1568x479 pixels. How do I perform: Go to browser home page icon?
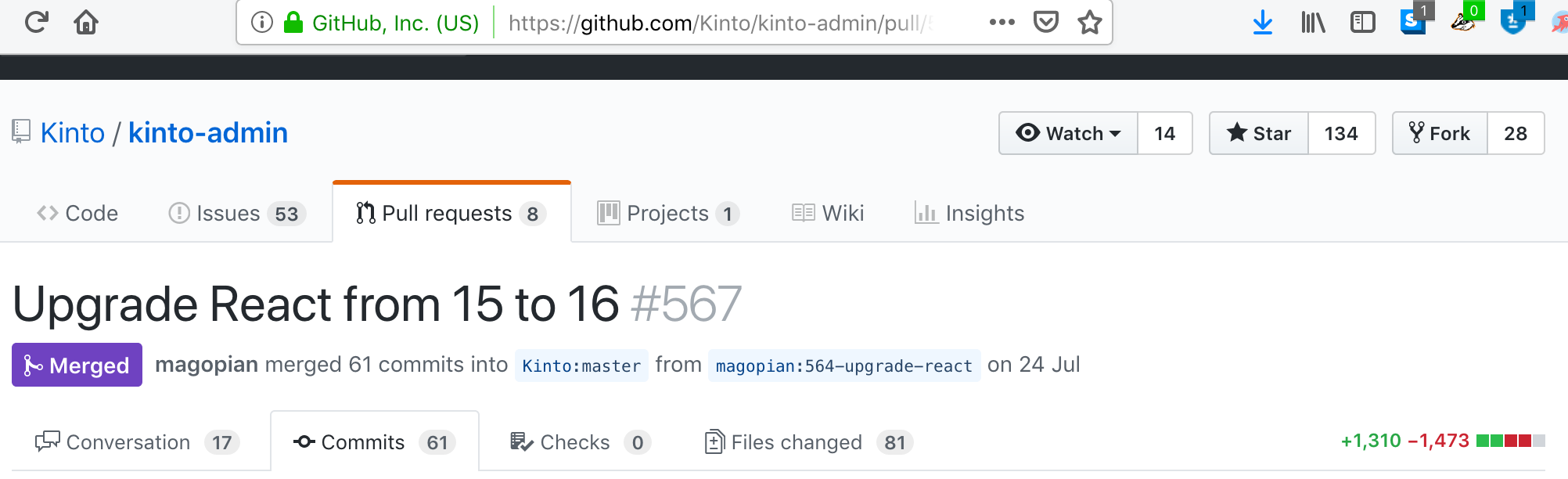point(86,22)
